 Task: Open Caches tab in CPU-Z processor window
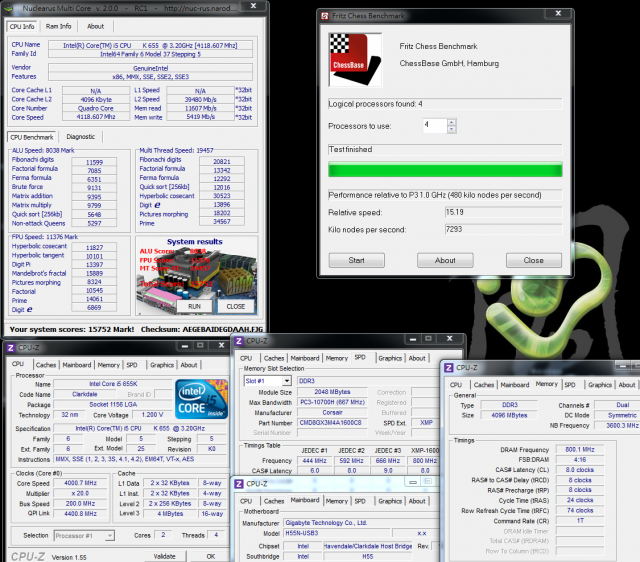pos(46,365)
